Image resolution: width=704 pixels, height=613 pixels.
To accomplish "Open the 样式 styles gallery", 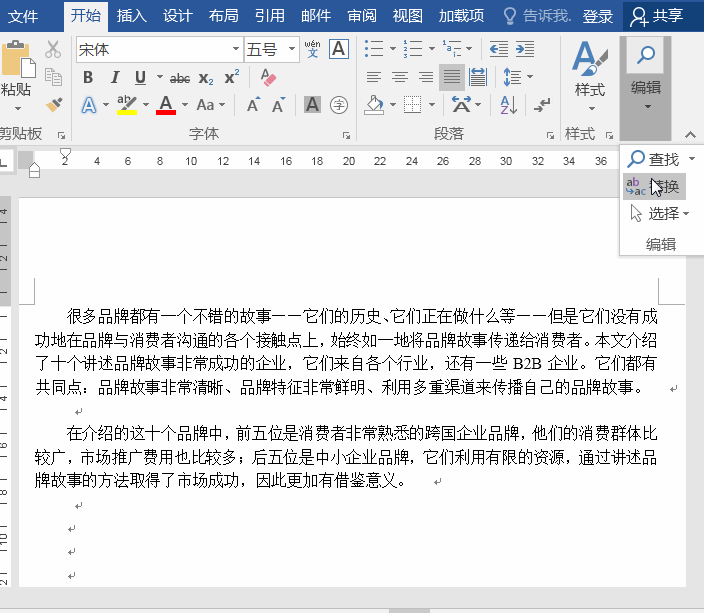I will click(590, 76).
